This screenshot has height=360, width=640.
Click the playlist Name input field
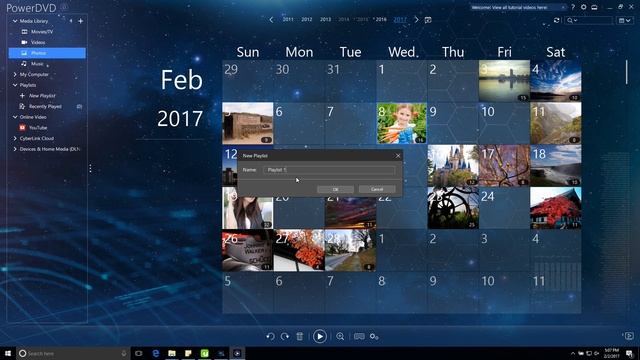coord(329,170)
